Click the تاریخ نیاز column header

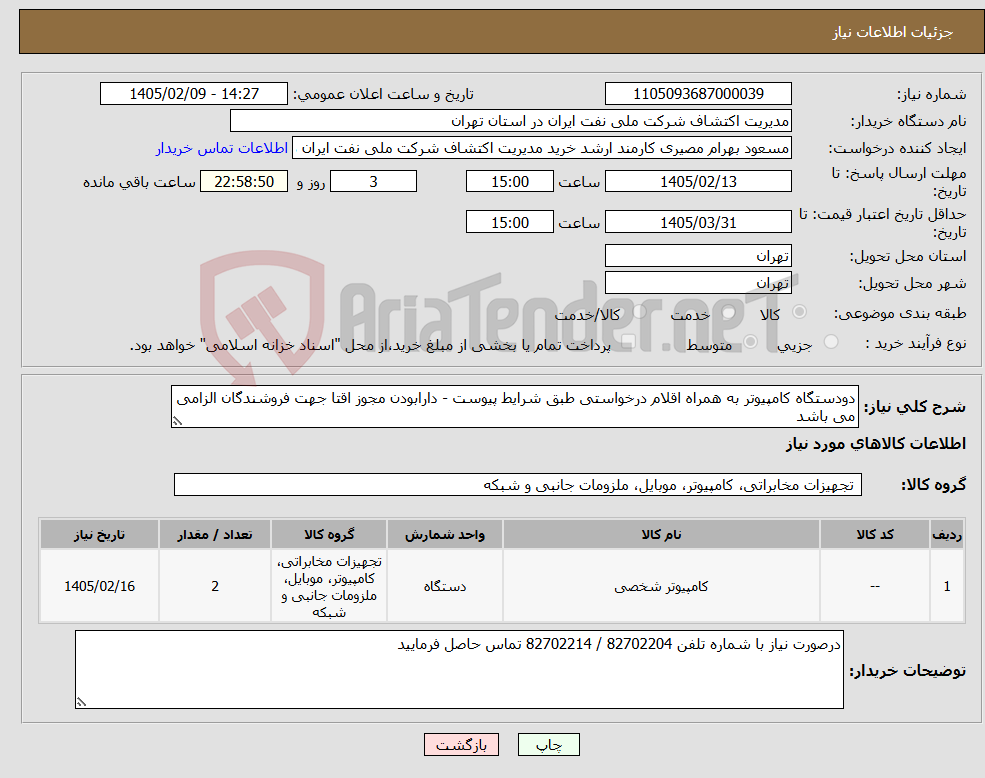point(99,534)
